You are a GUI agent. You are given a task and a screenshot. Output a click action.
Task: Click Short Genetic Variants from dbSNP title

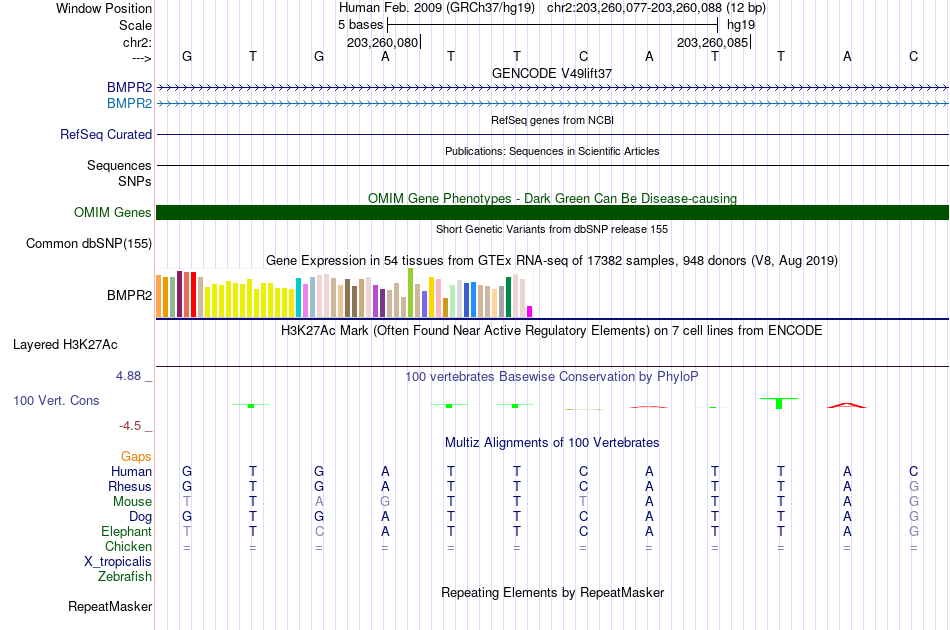click(x=552, y=229)
